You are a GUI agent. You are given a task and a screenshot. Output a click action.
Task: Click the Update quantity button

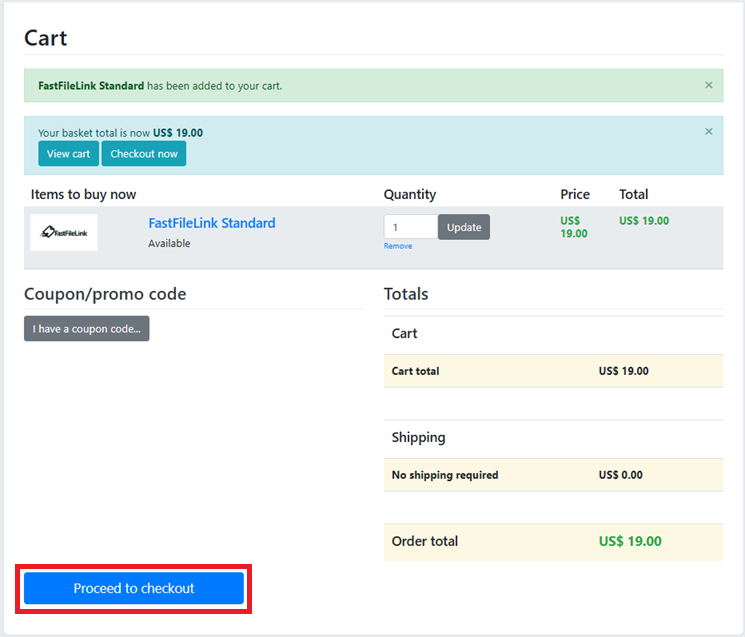pyautogui.click(x=464, y=227)
